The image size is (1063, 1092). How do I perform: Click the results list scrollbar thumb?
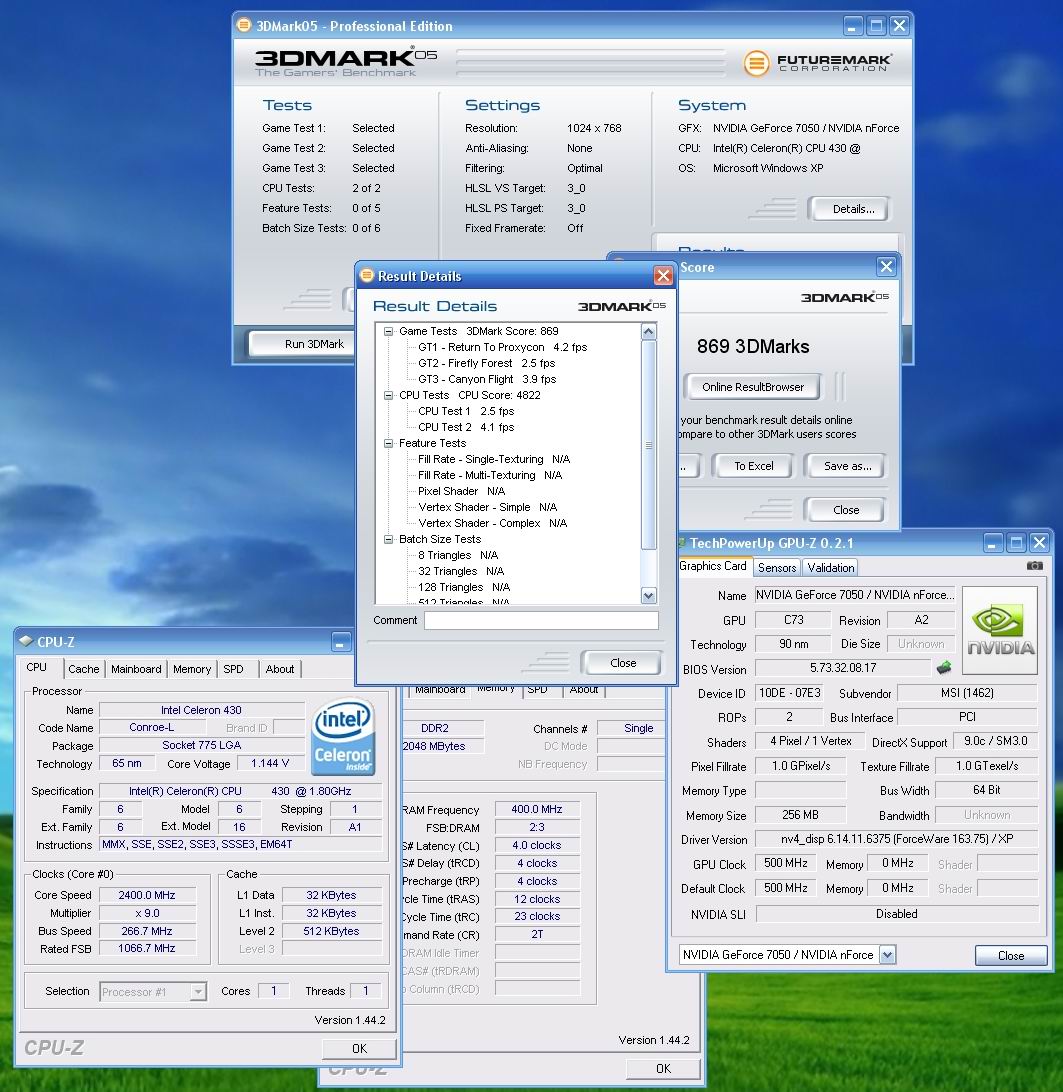click(649, 446)
